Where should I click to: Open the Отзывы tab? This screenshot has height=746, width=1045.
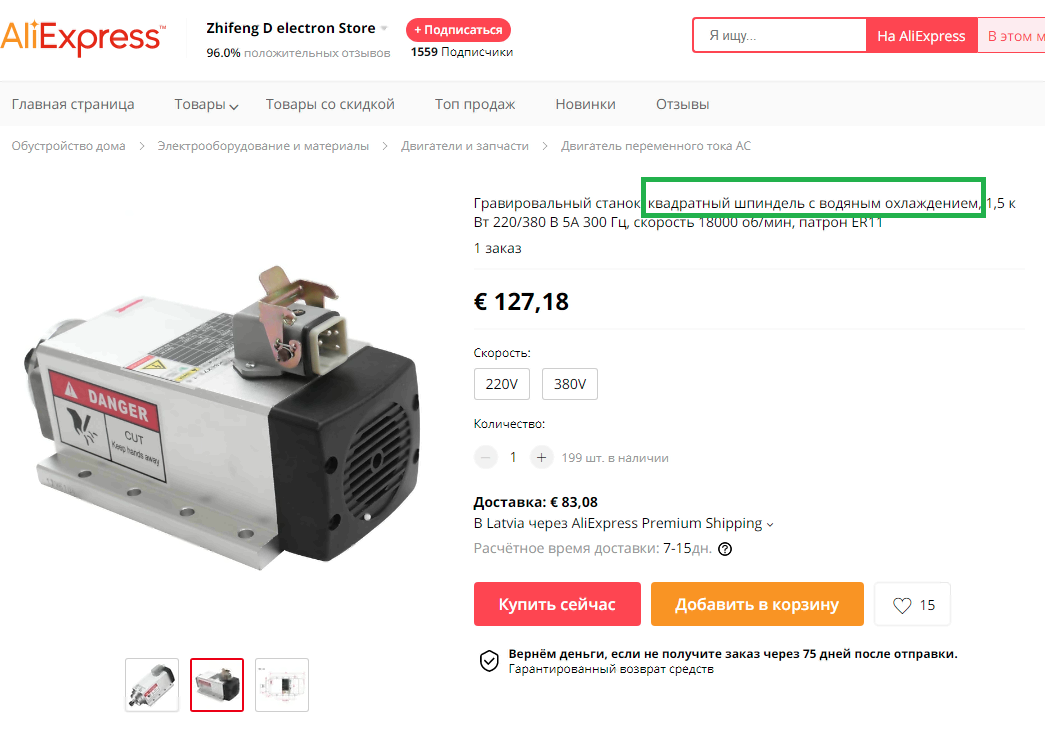tap(682, 104)
